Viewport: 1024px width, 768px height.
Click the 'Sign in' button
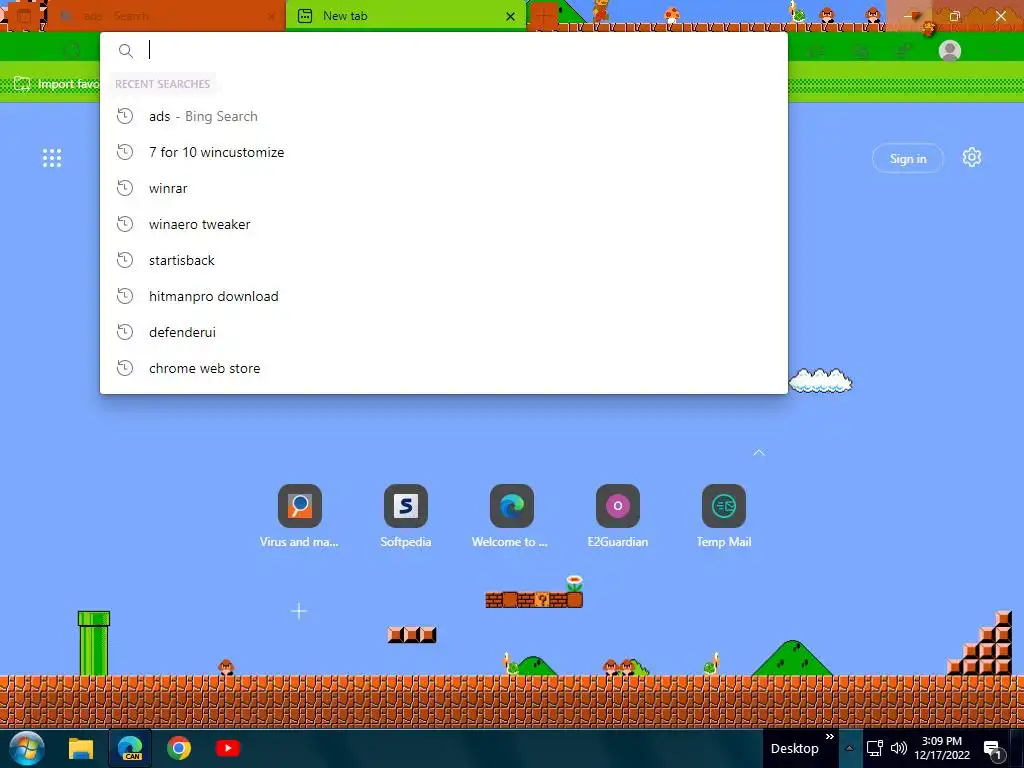908,159
